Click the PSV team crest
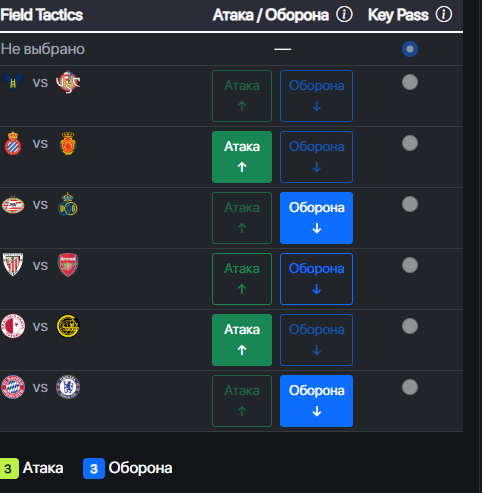This screenshot has width=482, height=493. [13, 204]
